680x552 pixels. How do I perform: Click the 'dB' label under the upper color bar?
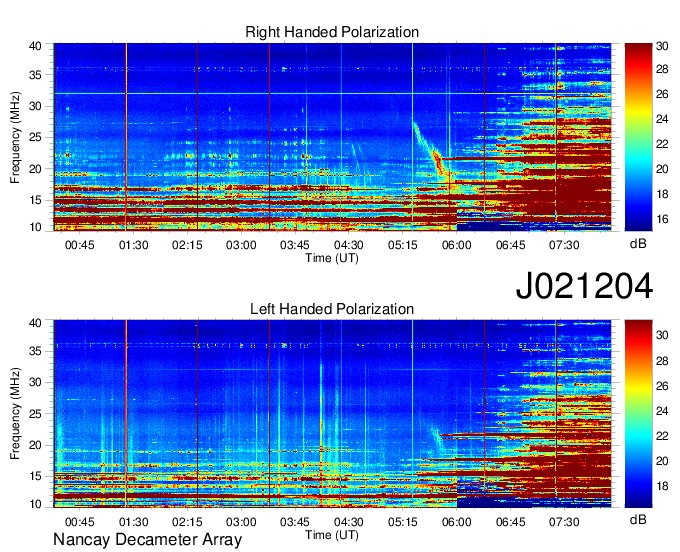point(638,244)
